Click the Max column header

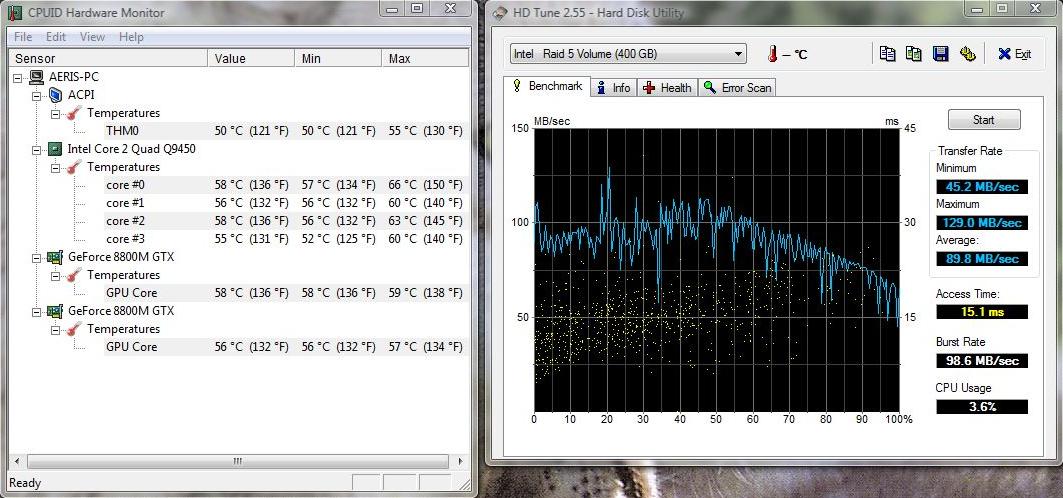coord(425,58)
